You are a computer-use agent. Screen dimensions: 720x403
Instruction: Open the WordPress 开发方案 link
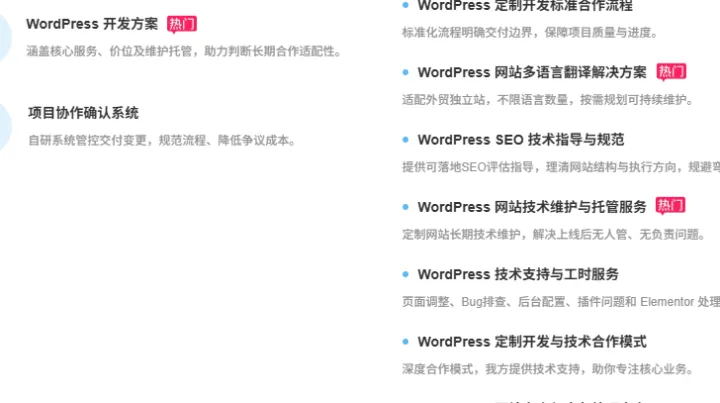click(x=92, y=24)
